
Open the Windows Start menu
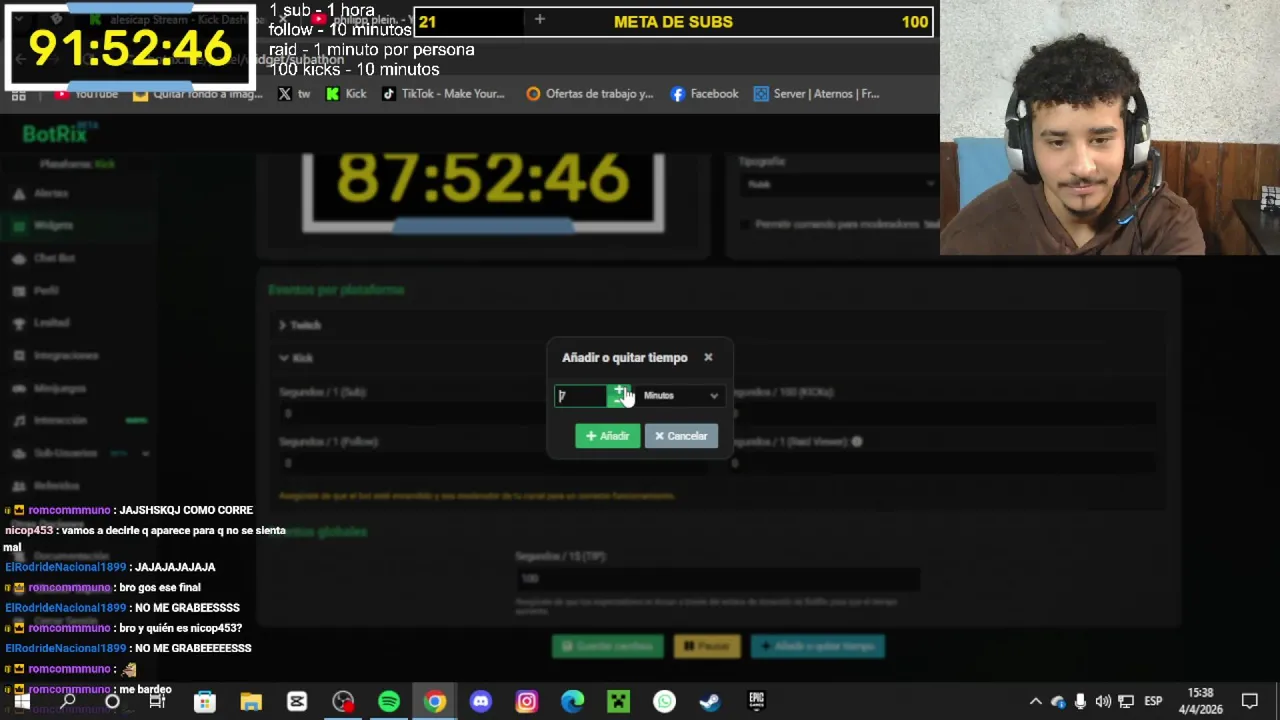pyautogui.click(x=21, y=702)
